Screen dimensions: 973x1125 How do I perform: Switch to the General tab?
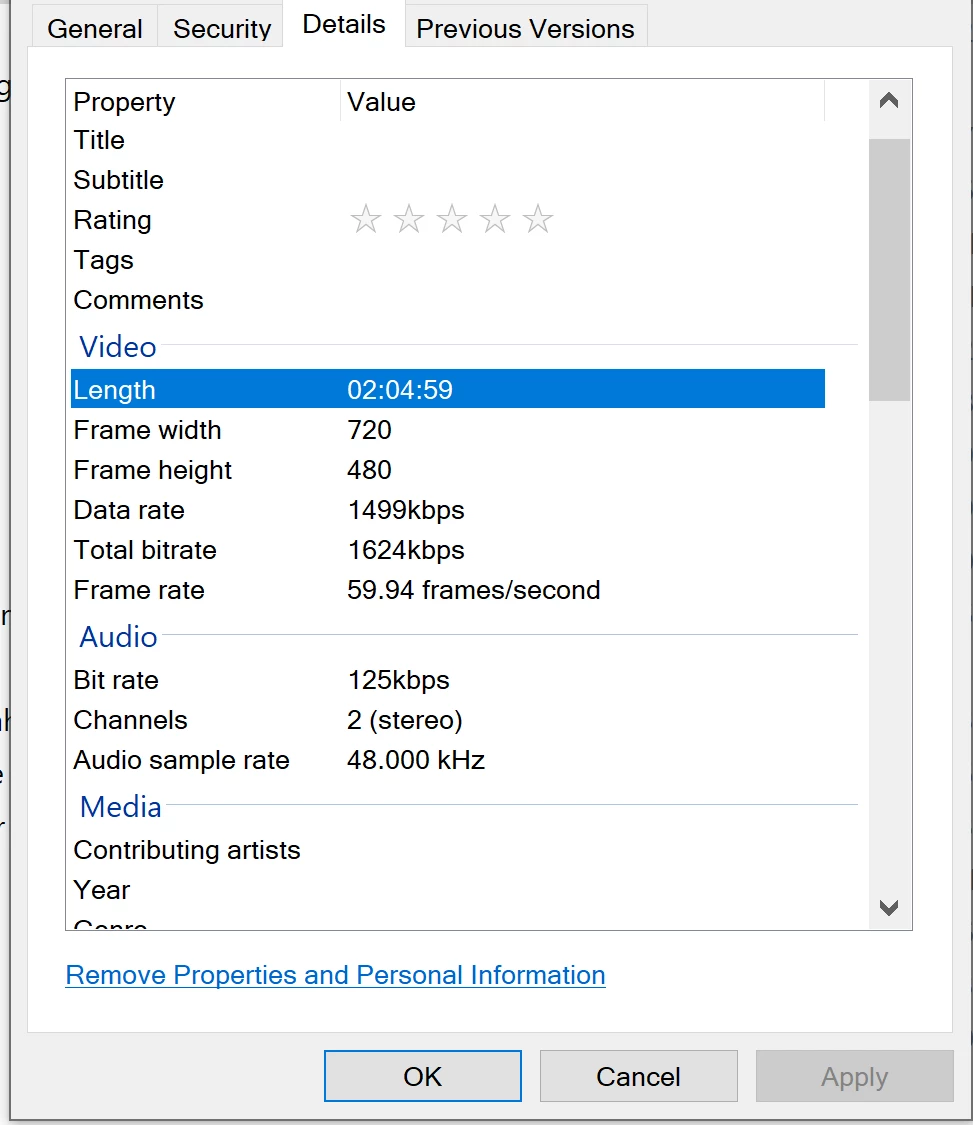click(x=95, y=29)
